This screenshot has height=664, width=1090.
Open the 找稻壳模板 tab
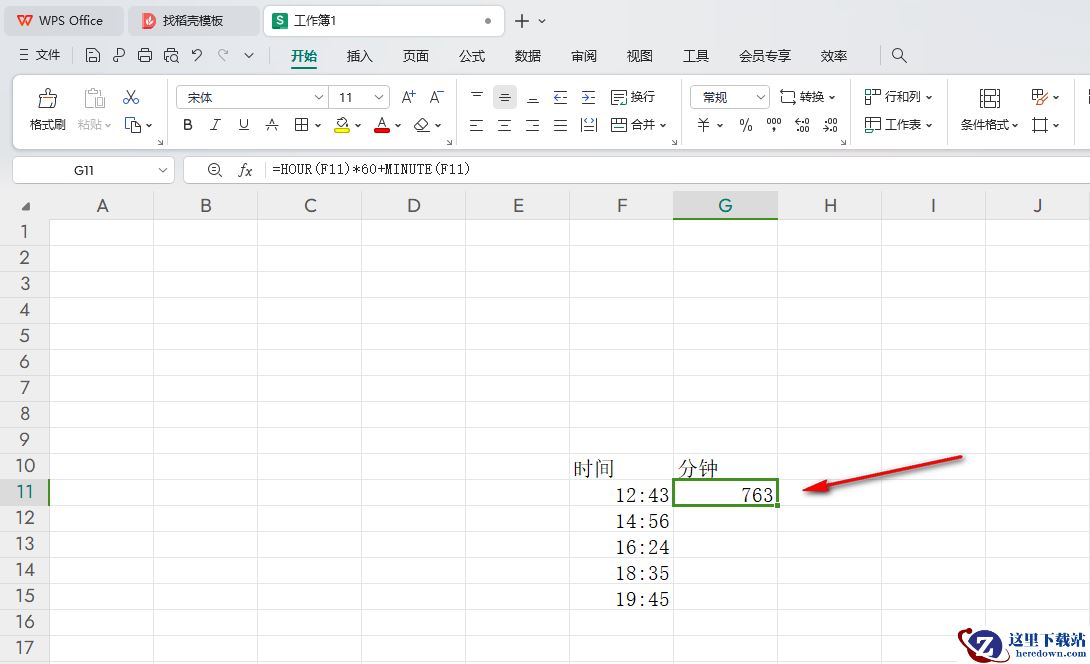[193, 21]
